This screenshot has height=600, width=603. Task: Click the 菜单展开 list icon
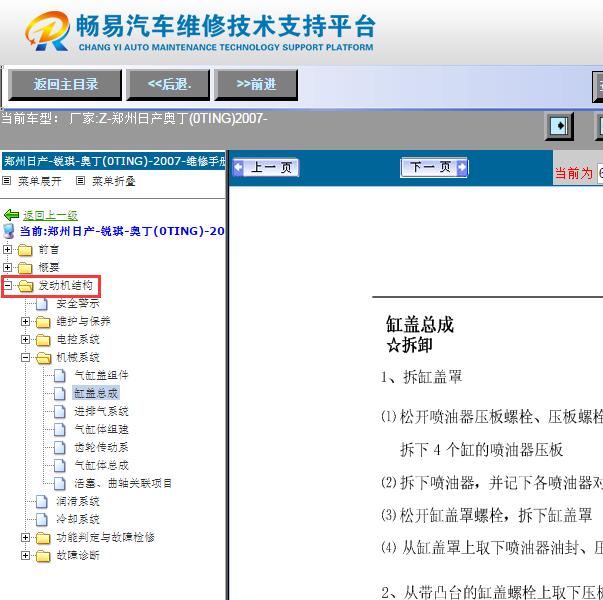click(7, 180)
